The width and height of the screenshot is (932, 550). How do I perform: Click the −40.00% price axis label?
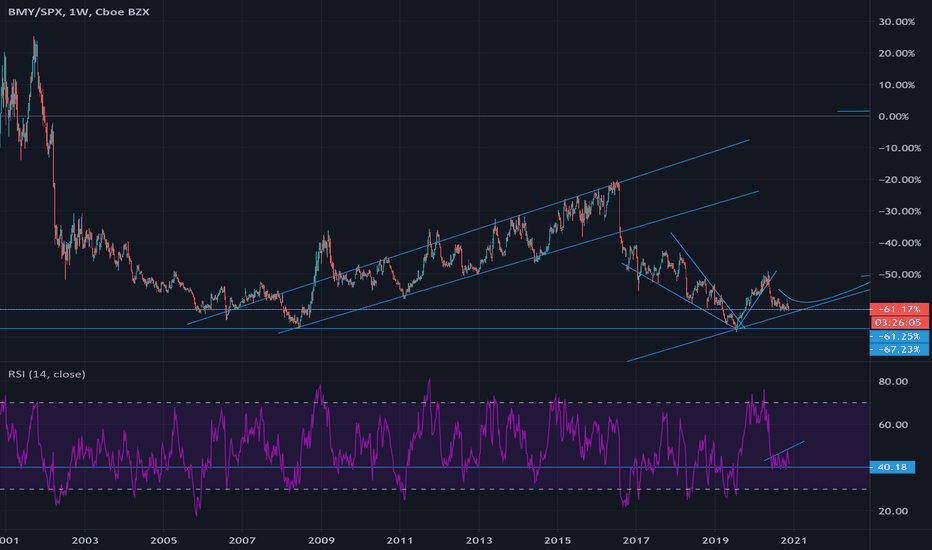click(x=900, y=243)
